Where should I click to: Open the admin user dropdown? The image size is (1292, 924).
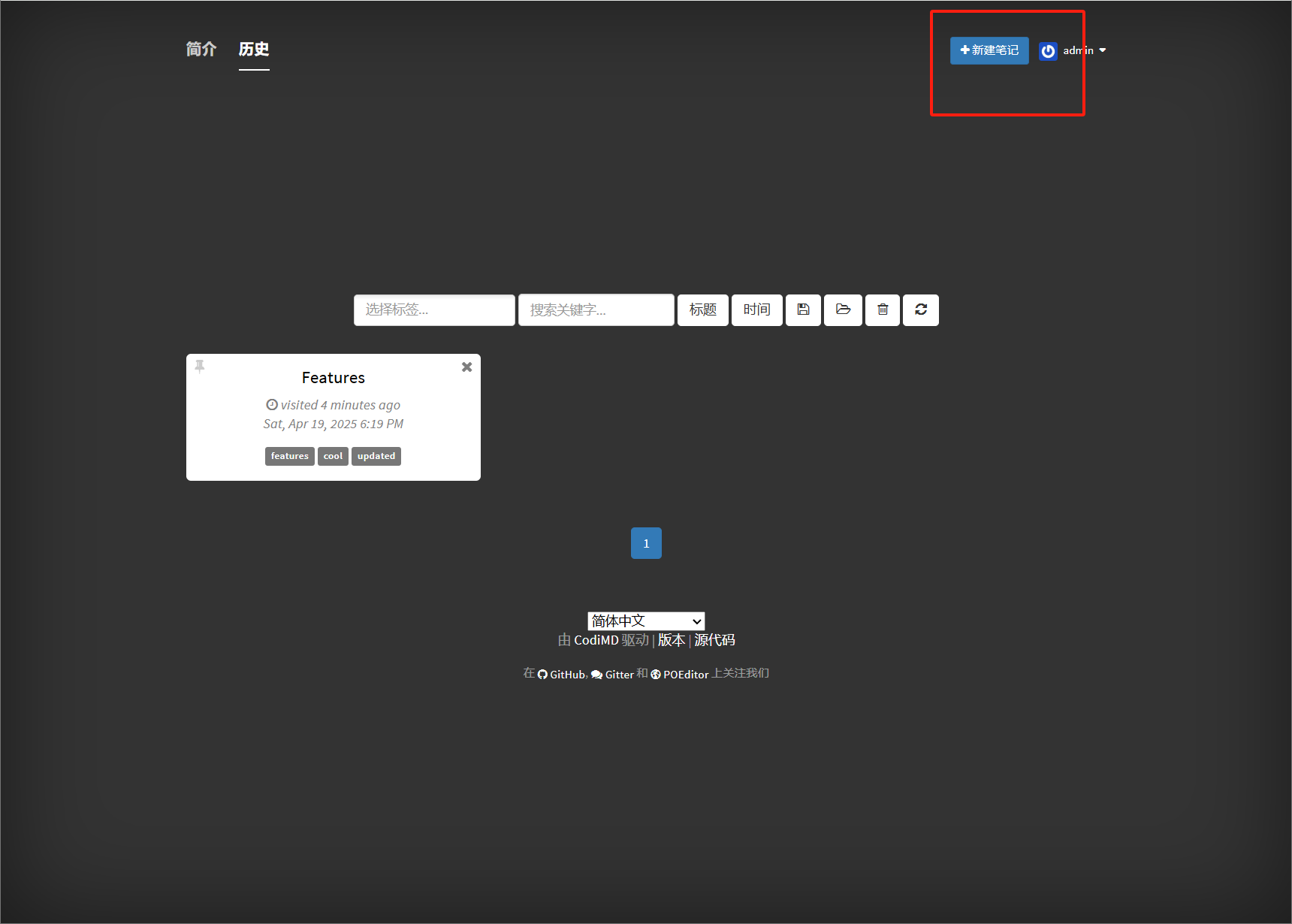1084,50
